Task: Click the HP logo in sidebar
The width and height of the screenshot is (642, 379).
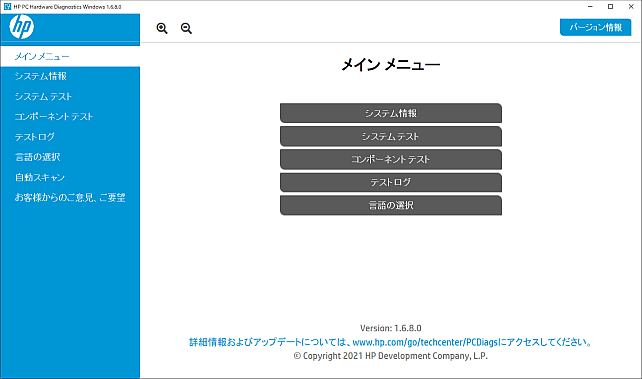Action: click(22, 27)
